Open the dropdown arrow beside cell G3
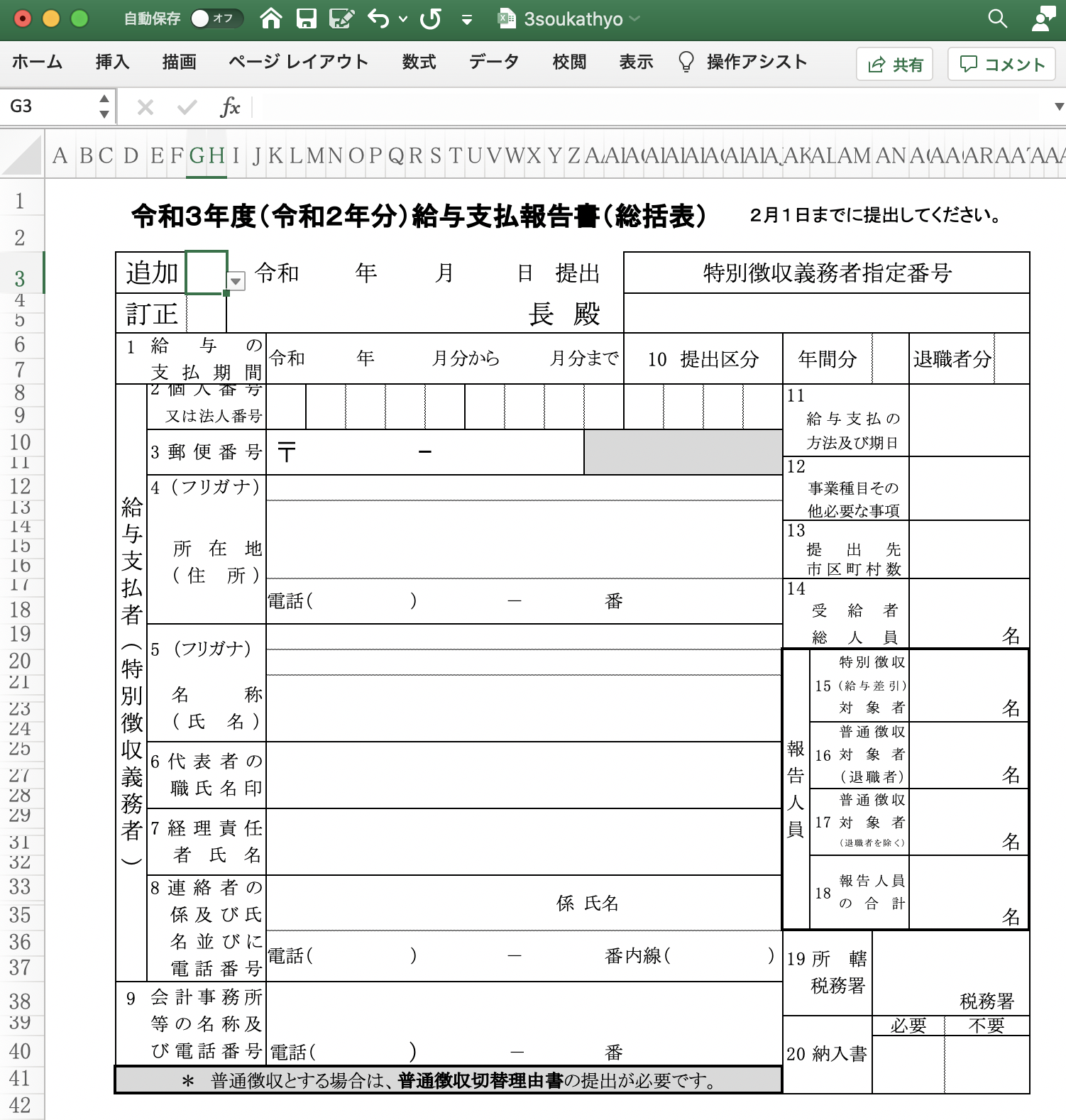 pos(236,281)
